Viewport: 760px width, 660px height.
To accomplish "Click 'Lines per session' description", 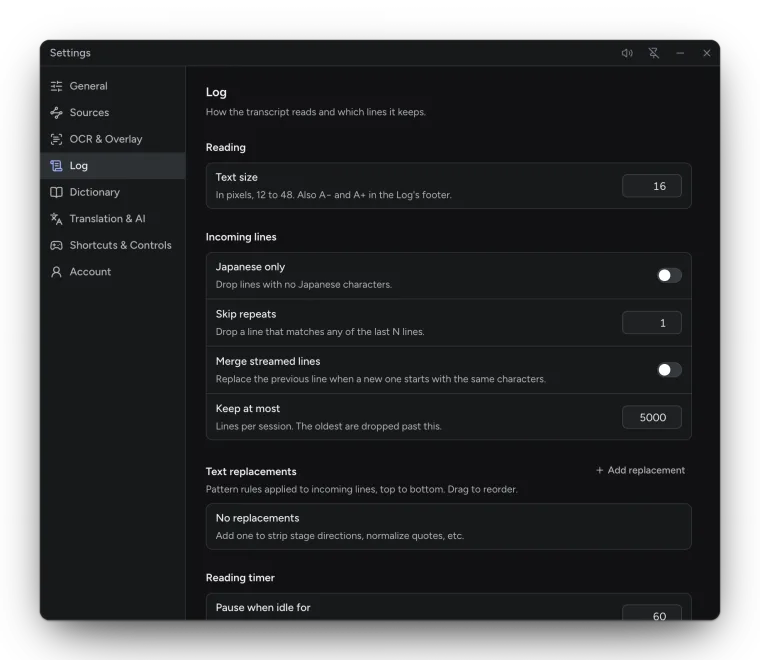I will (329, 426).
